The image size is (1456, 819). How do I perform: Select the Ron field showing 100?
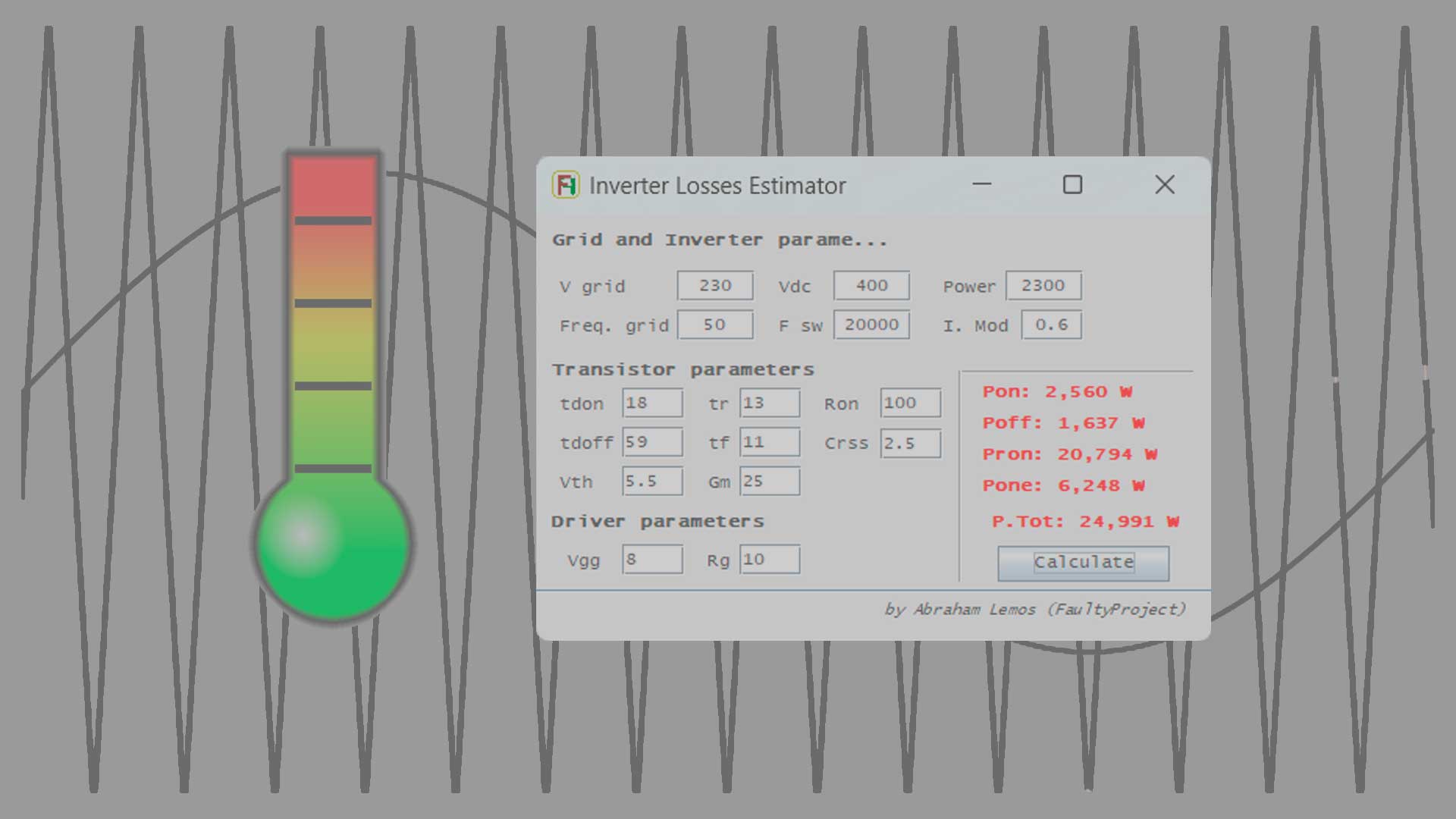911,403
